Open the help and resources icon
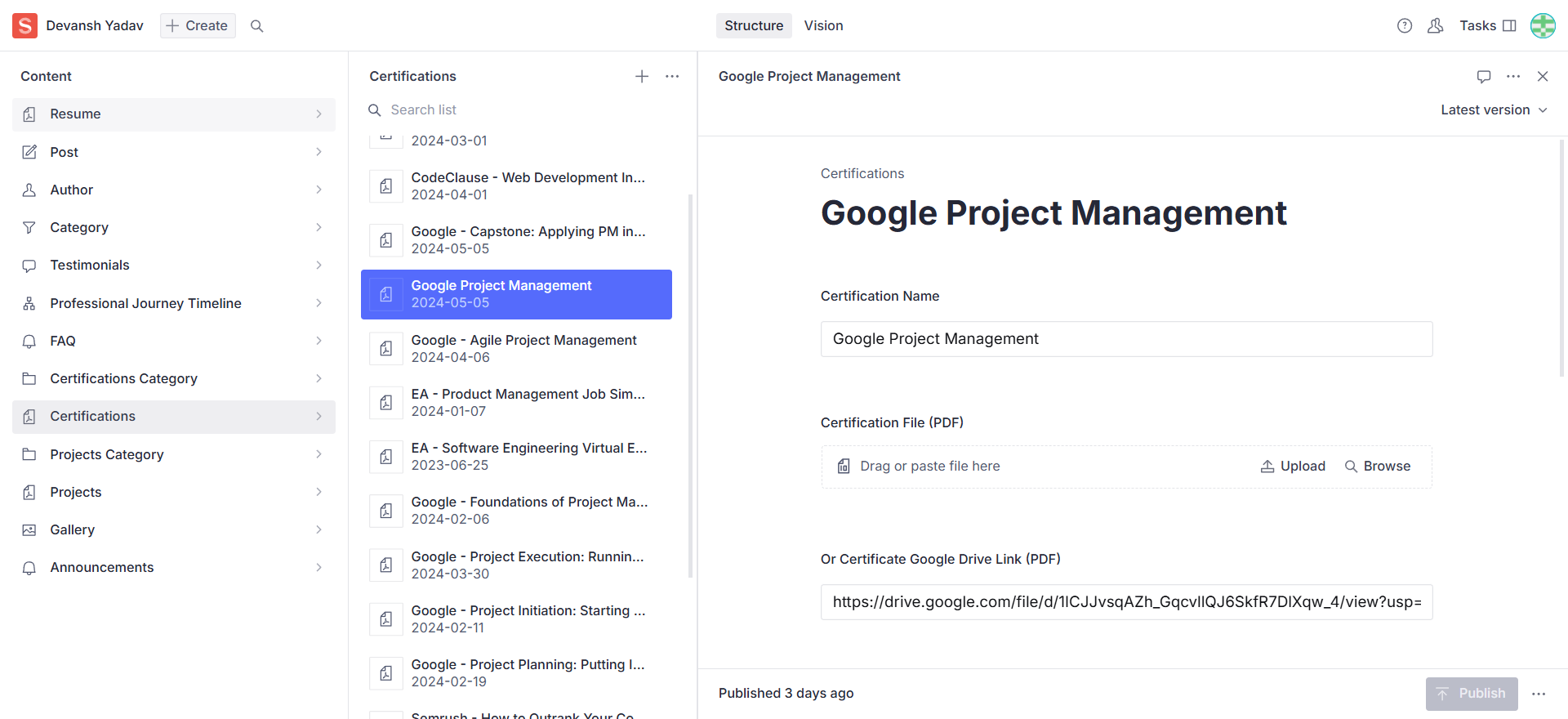The height and width of the screenshot is (719, 1568). pos(1405,26)
